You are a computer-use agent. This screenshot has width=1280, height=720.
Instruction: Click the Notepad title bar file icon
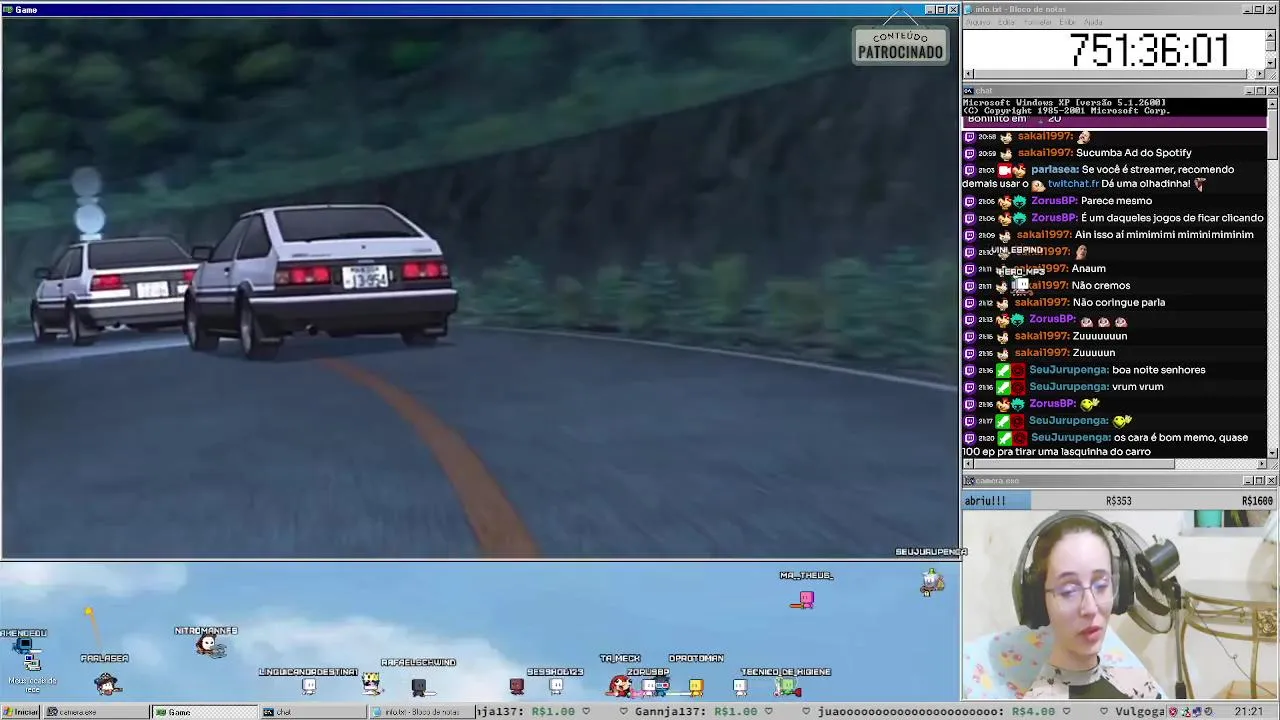(969, 9)
